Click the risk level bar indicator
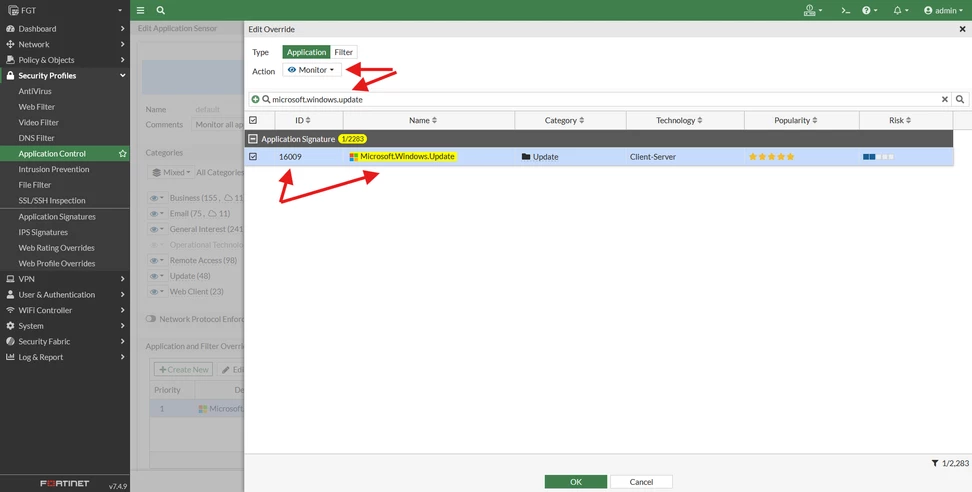Viewport: 972px width, 492px height. tap(878, 157)
